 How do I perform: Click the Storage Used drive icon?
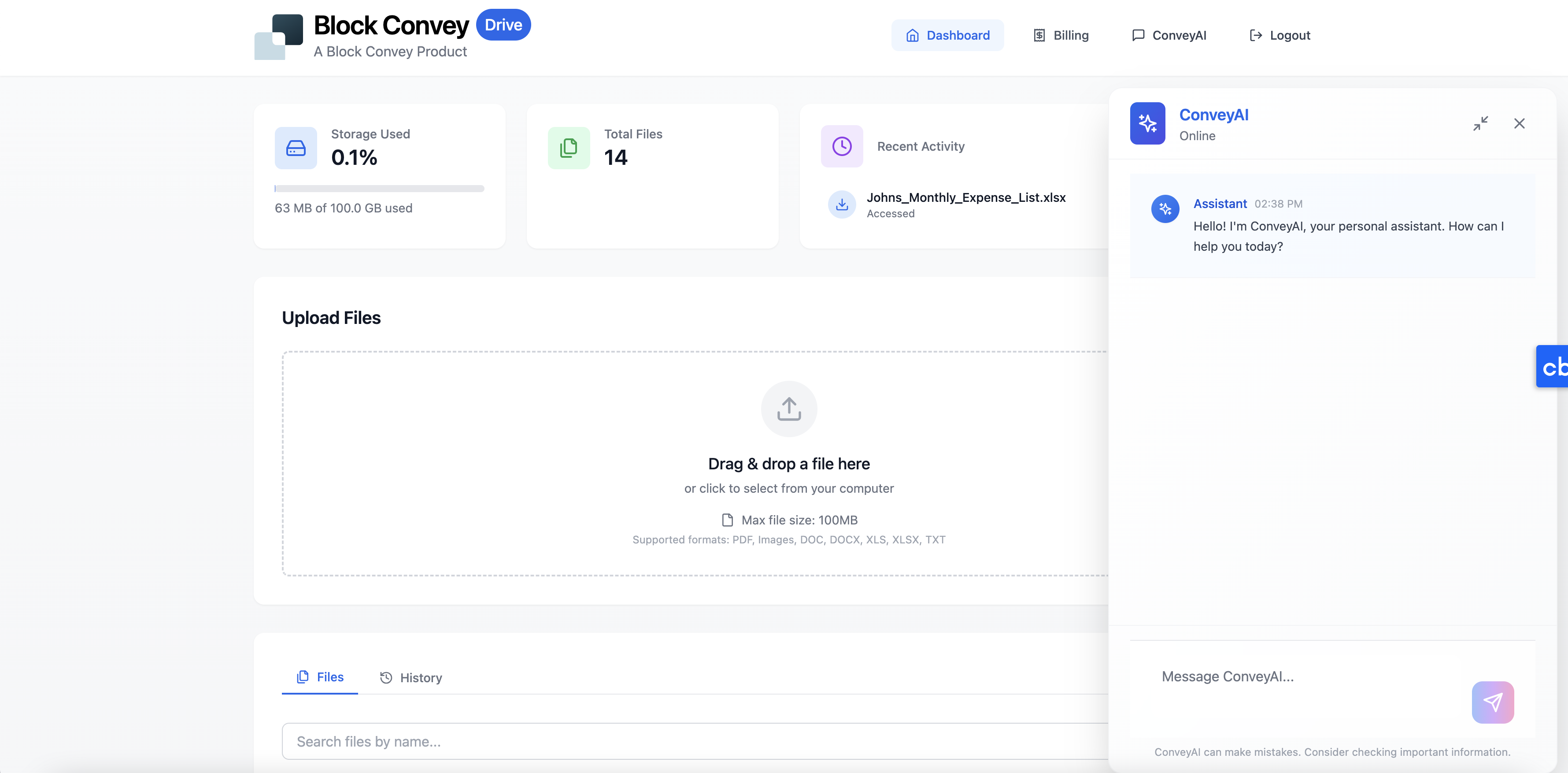296,148
